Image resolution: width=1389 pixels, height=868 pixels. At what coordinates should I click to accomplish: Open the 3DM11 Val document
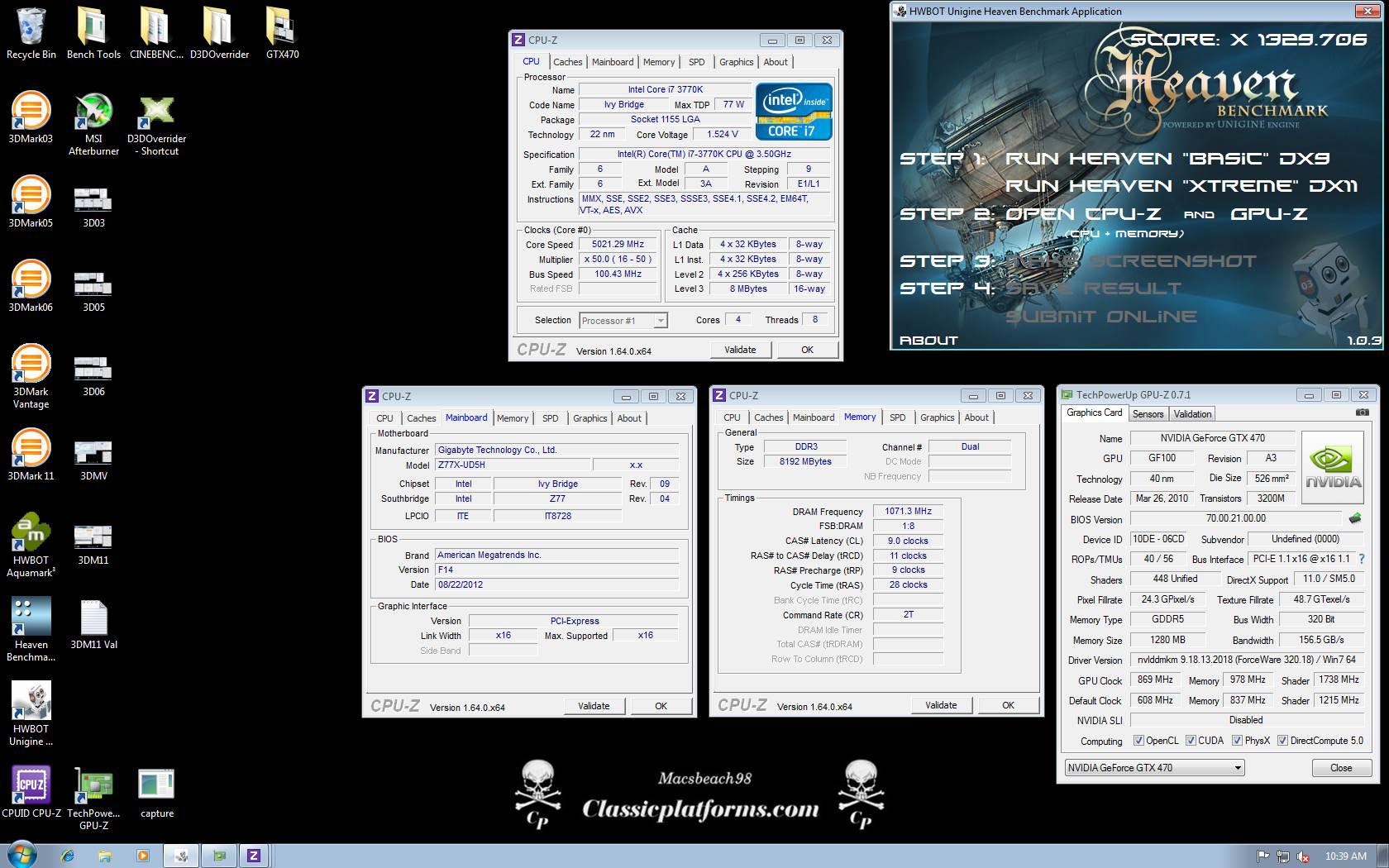[x=93, y=625]
